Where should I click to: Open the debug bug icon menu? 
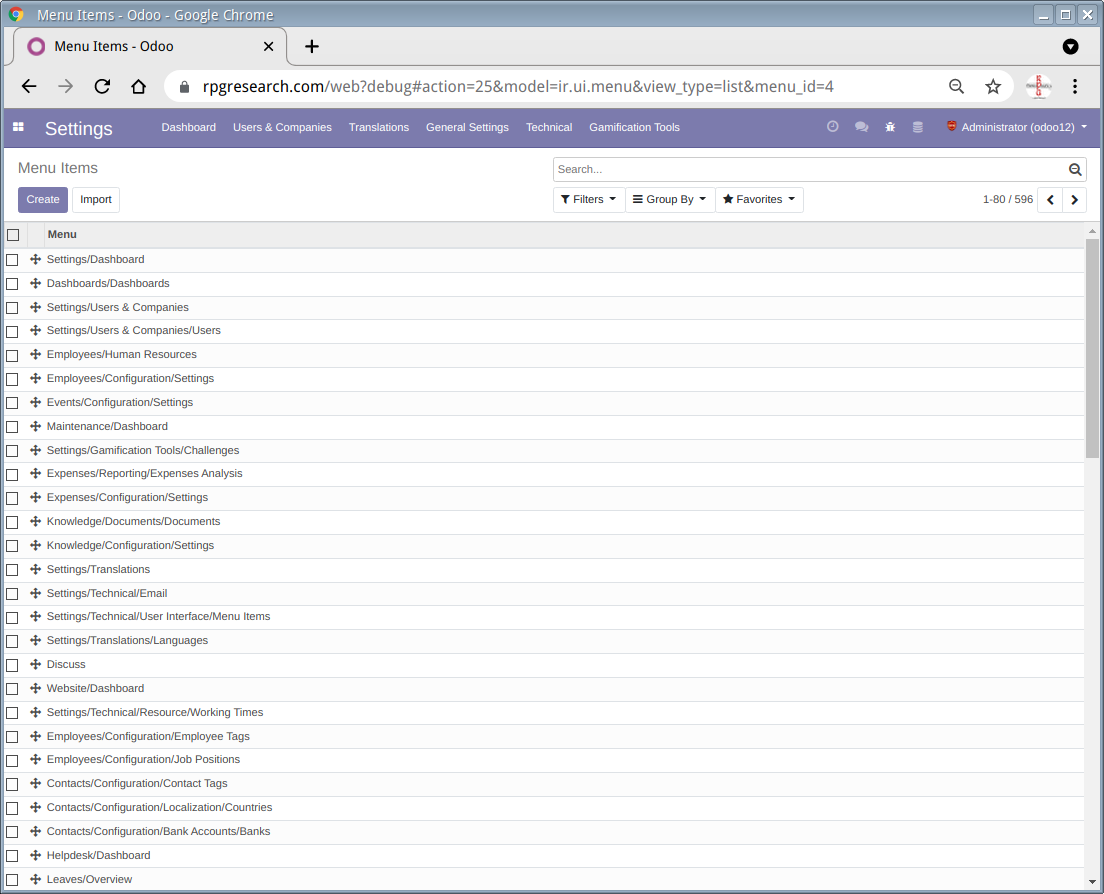tap(890, 127)
